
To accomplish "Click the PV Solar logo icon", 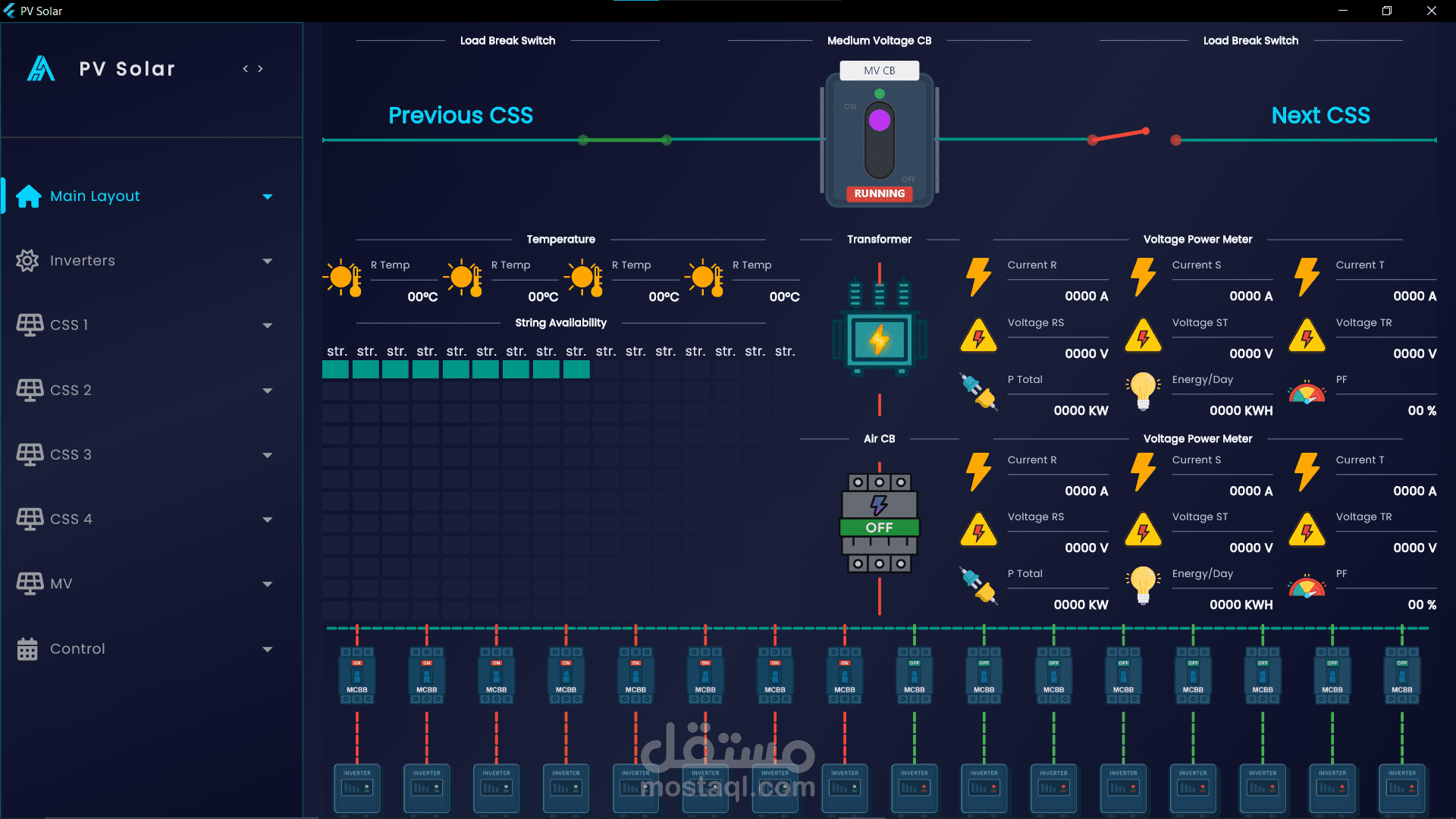I will [x=41, y=69].
